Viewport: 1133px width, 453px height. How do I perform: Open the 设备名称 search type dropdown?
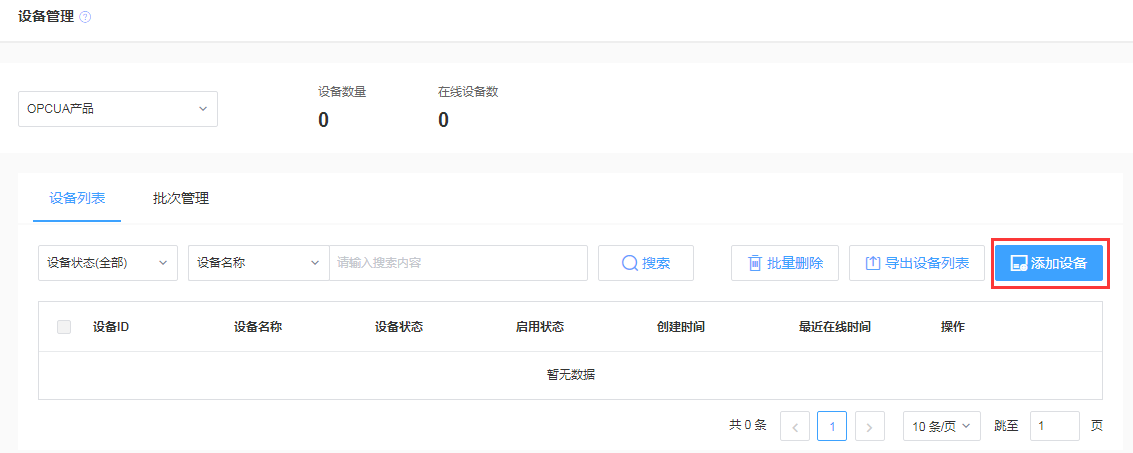pyautogui.click(x=258, y=263)
